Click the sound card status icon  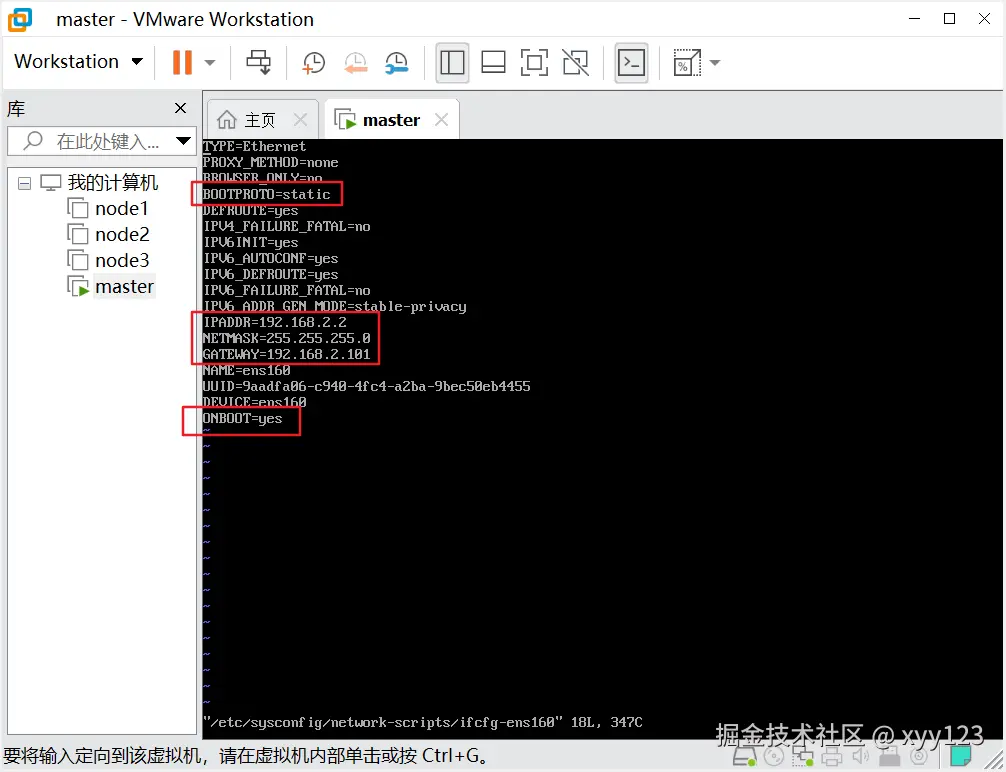[x=860, y=757]
